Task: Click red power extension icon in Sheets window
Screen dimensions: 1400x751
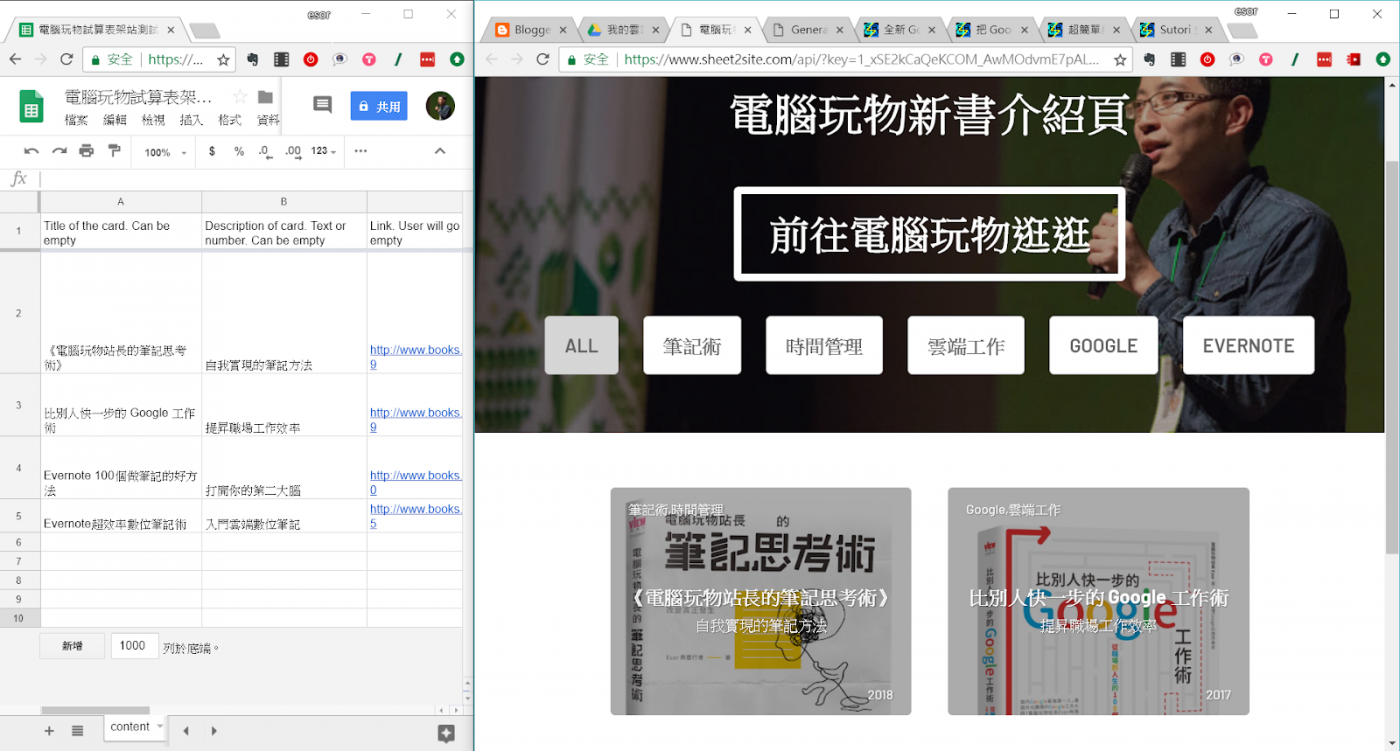Action: tap(311, 60)
